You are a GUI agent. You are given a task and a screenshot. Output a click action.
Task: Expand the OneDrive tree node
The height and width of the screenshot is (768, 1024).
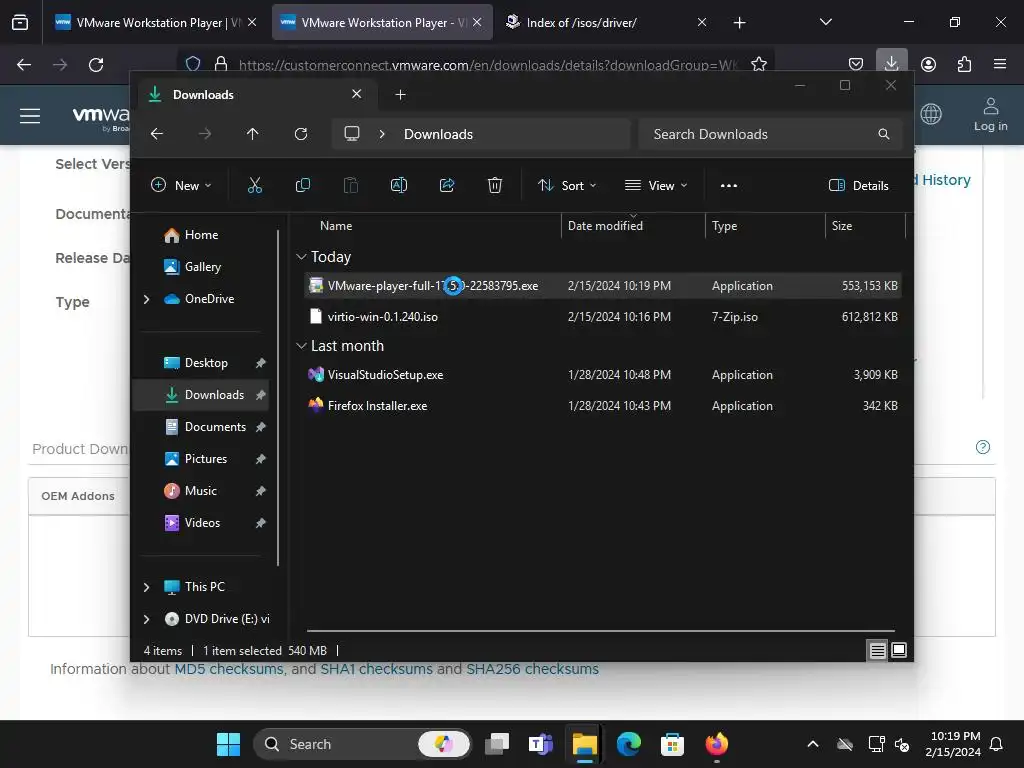[x=146, y=299]
